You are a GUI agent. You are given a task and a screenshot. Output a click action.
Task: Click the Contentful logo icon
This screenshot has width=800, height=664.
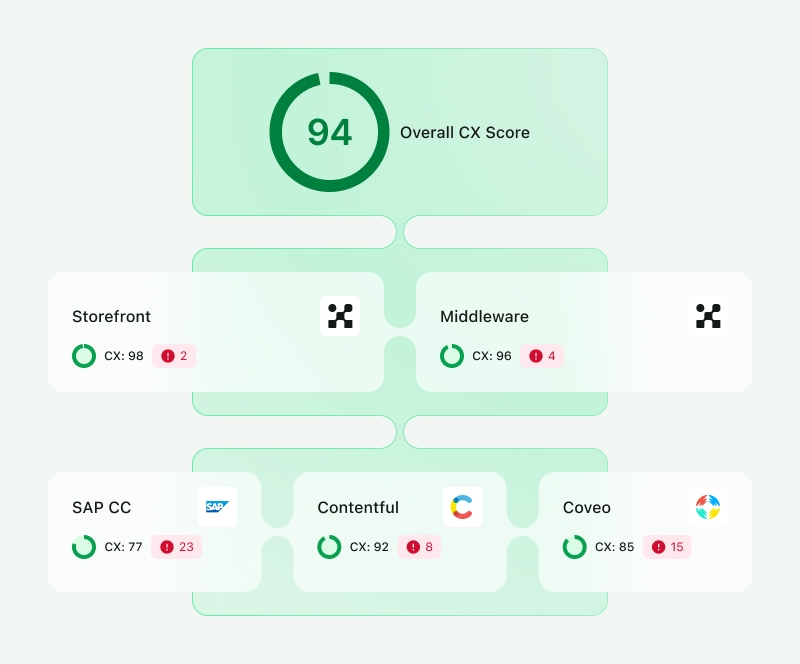462,507
